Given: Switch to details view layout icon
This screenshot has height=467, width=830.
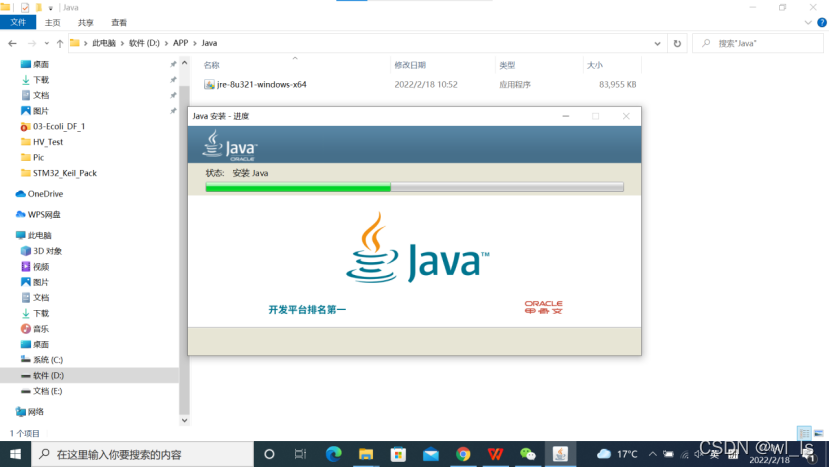Looking at the screenshot, I should (804, 433).
